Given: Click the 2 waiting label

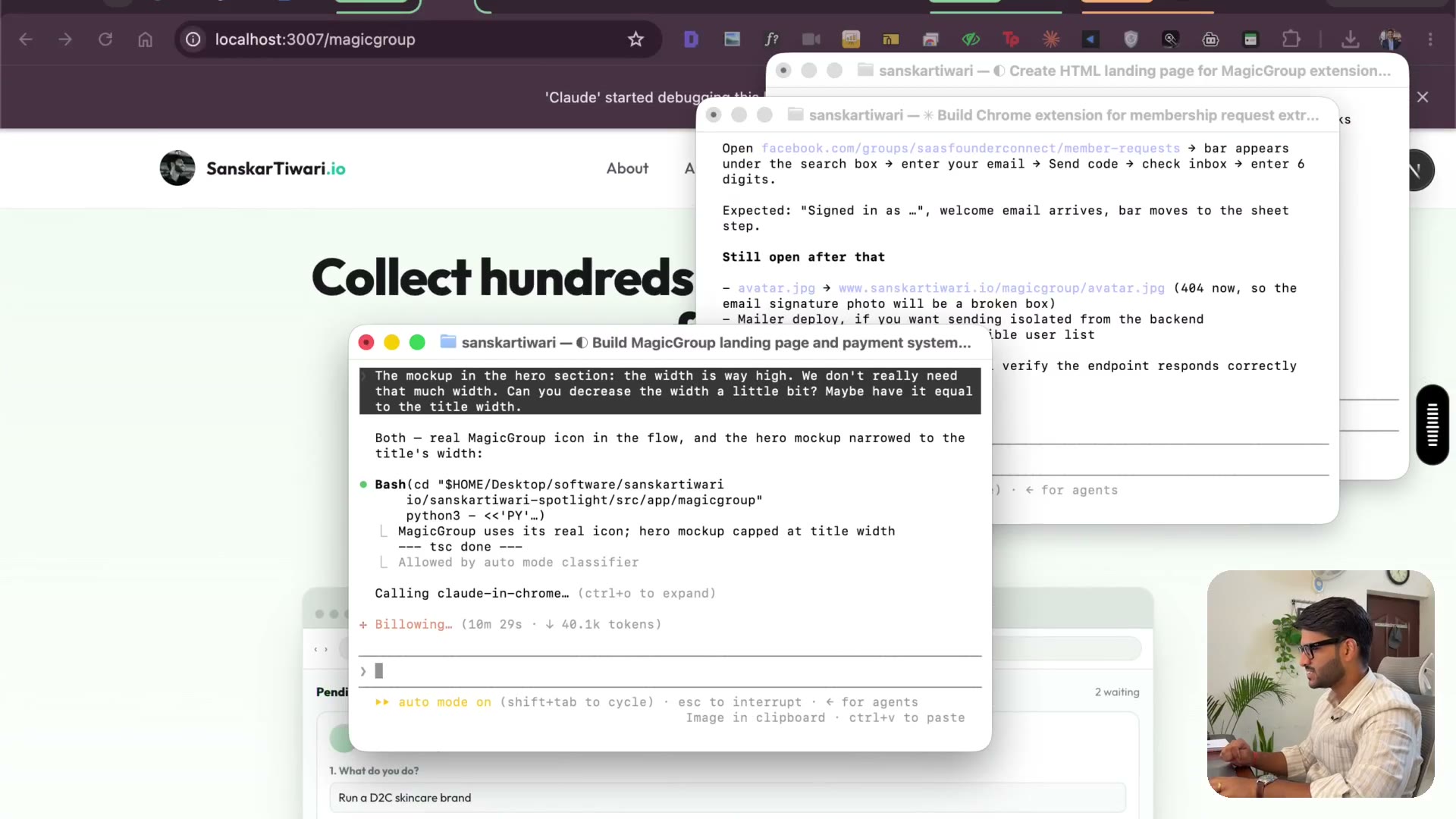Looking at the screenshot, I should tap(1117, 692).
